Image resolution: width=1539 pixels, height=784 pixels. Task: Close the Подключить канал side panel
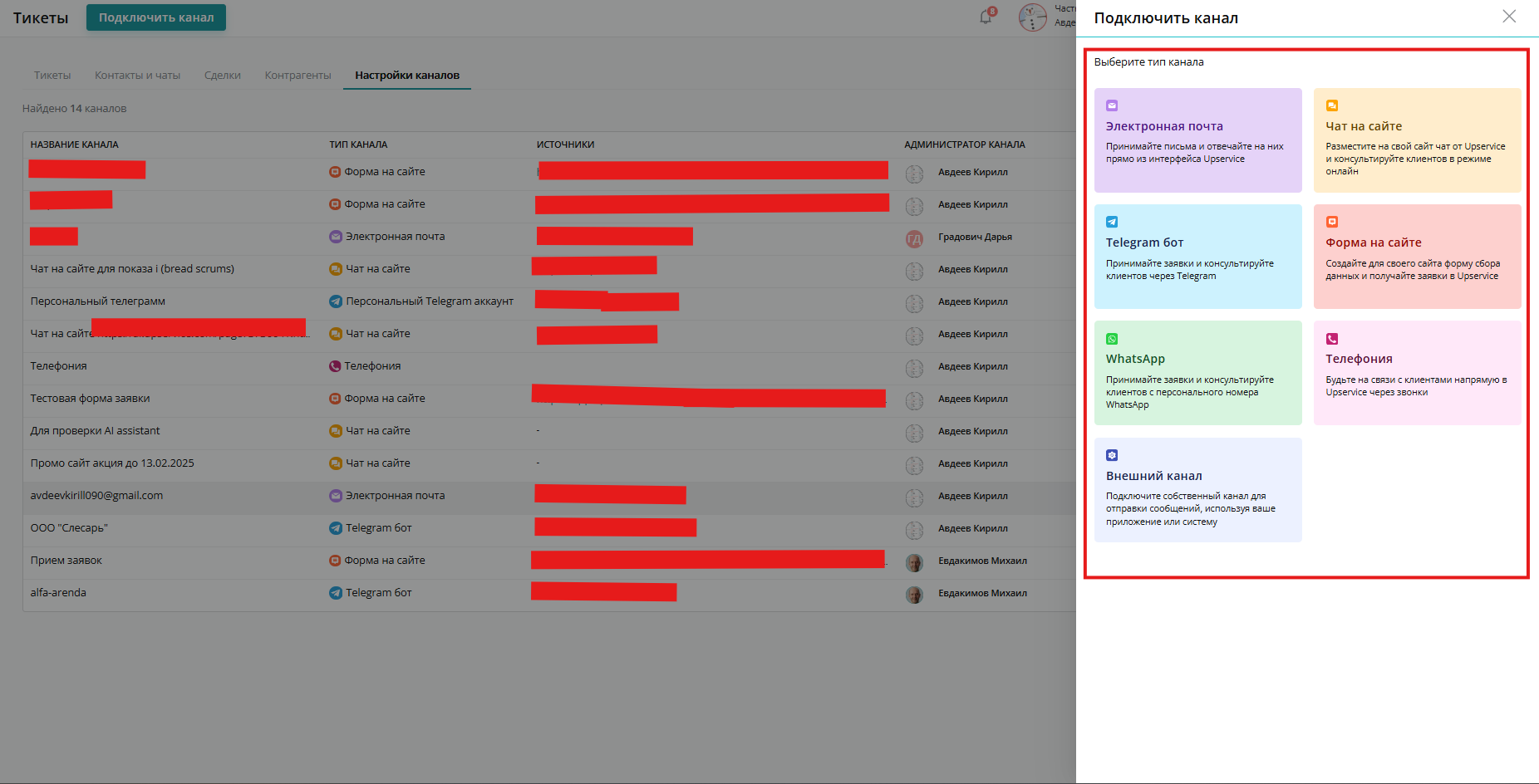(x=1509, y=17)
